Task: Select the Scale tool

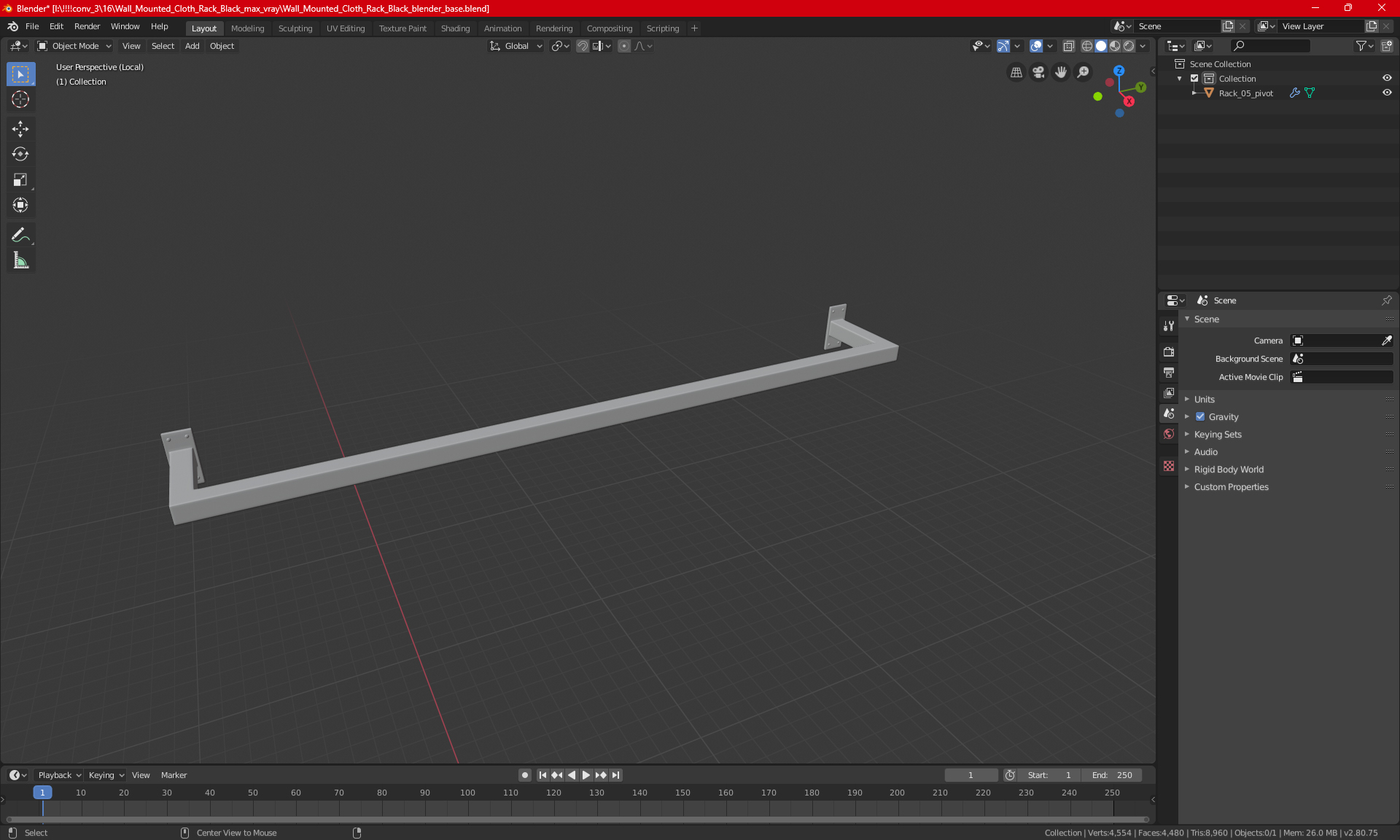Action: point(20,179)
